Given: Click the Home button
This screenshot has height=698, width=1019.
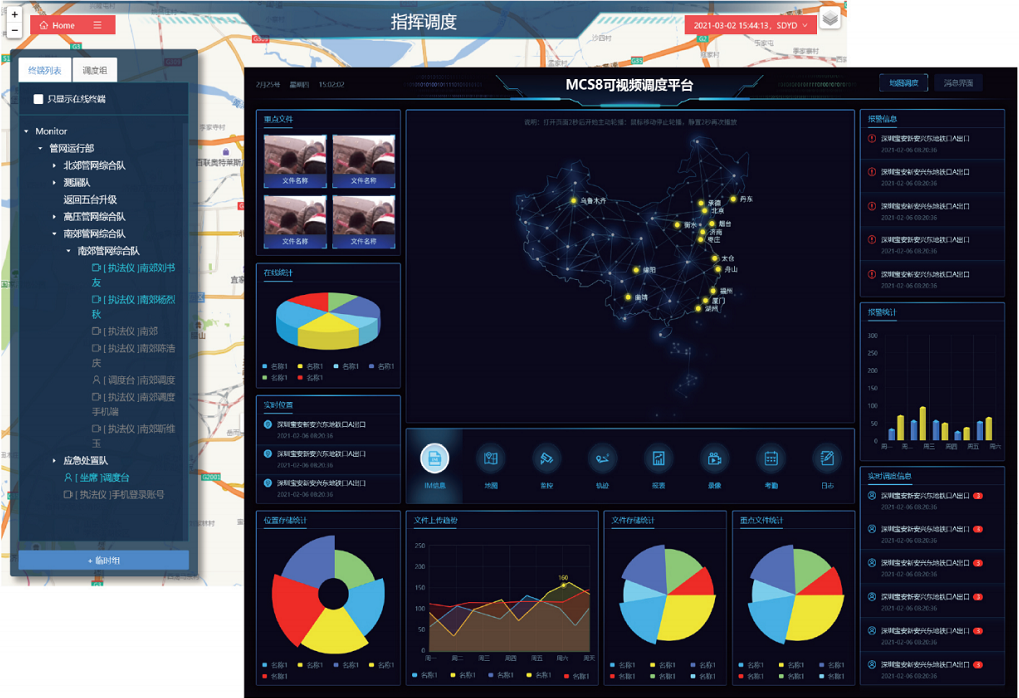Looking at the screenshot, I should (x=57, y=25).
